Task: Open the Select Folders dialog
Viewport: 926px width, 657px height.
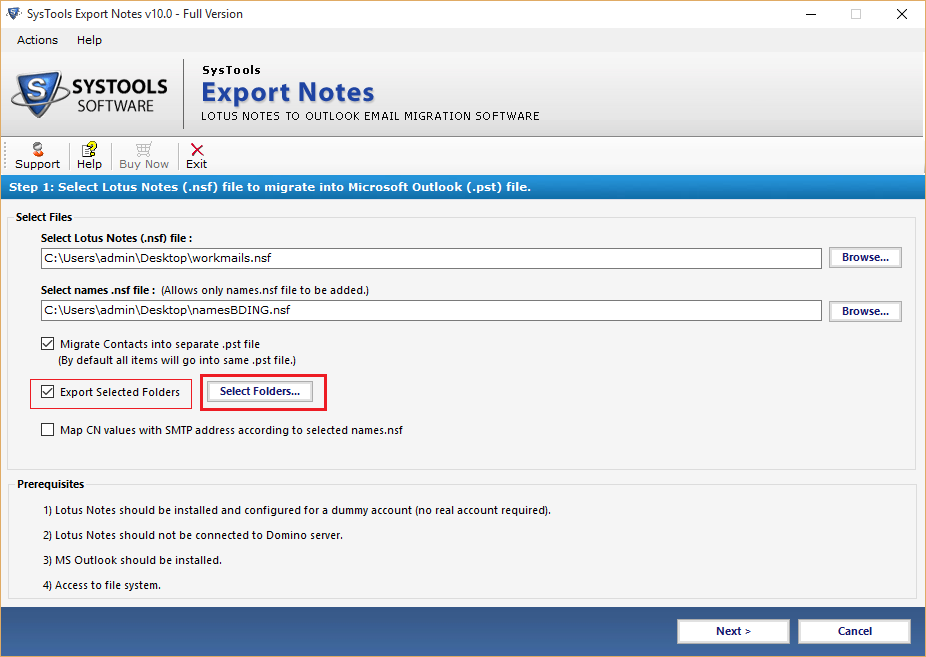Action: 260,391
